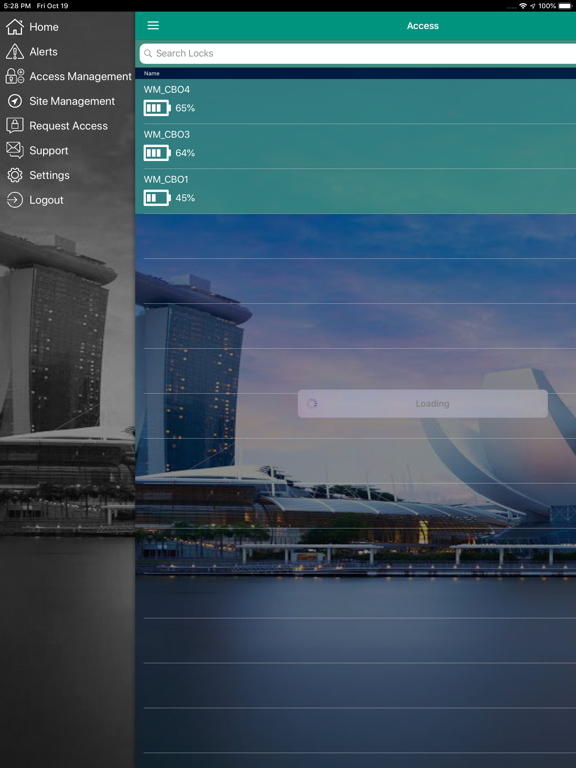Screen dimensions: 576x768
Task: Click the location services arrow icon
Action: (532, 6)
